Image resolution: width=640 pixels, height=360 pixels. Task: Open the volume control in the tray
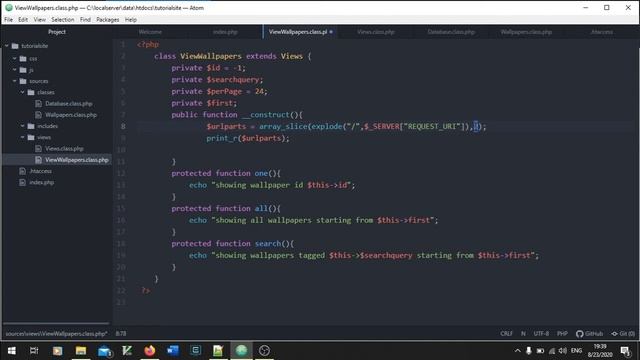(562, 351)
